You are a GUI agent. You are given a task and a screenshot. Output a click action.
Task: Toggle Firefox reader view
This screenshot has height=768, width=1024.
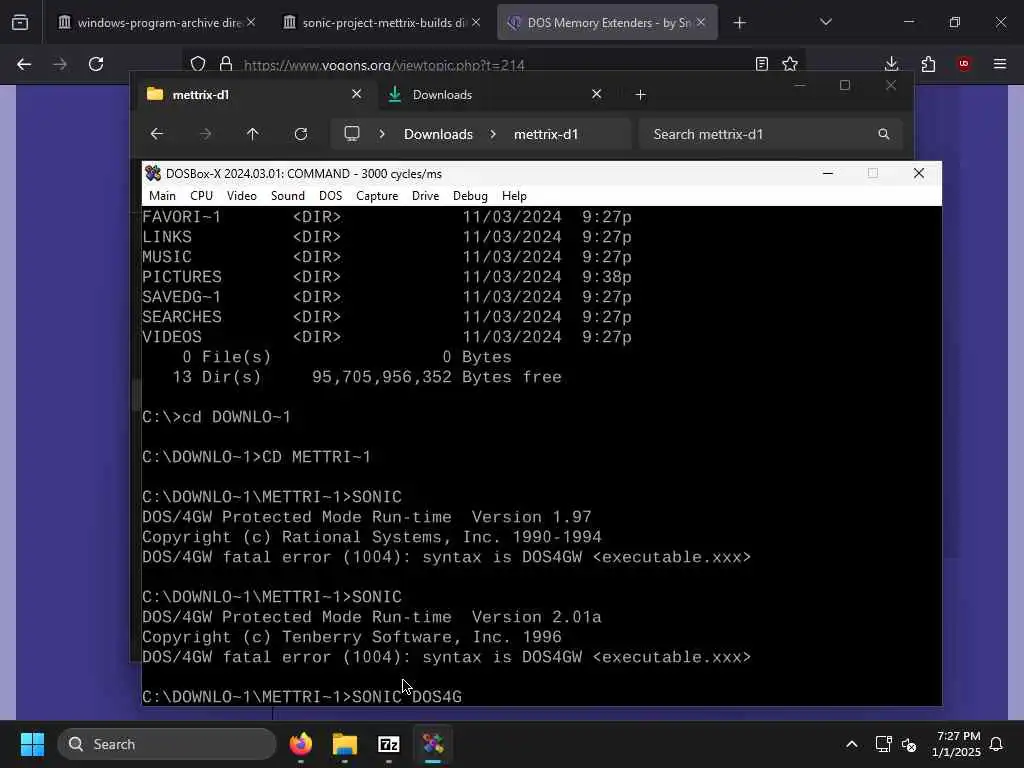pyautogui.click(x=761, y=64)
